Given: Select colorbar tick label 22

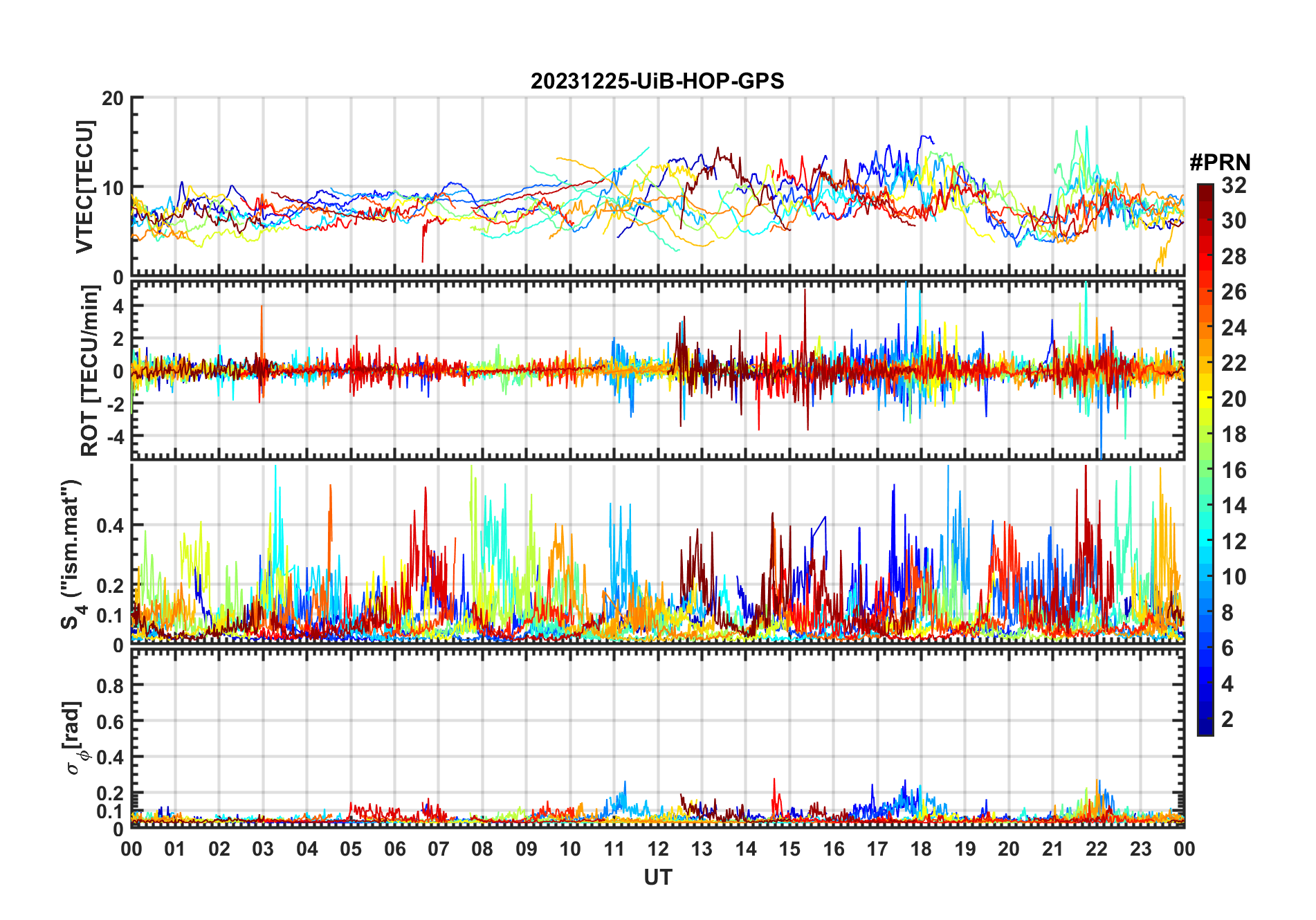Looking at the screenshot, I should tap(1234, 363).
